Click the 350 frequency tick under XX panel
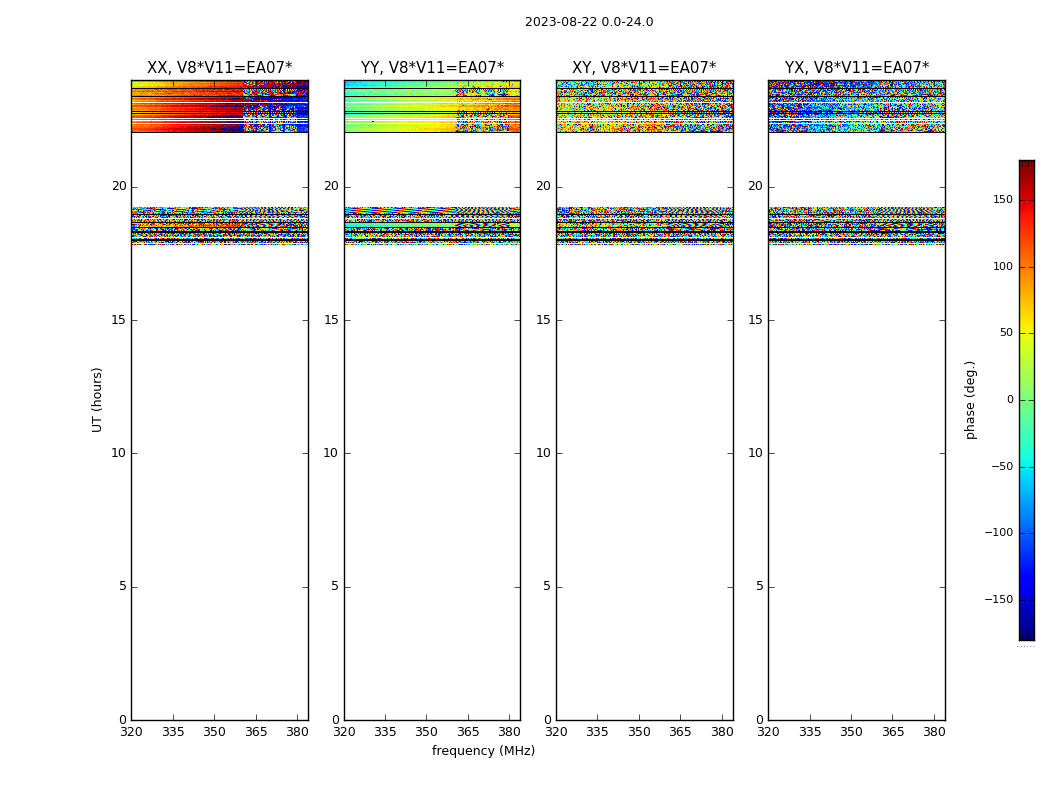The height and width of the screenshot is (800, 1050). tap(214, 732)
